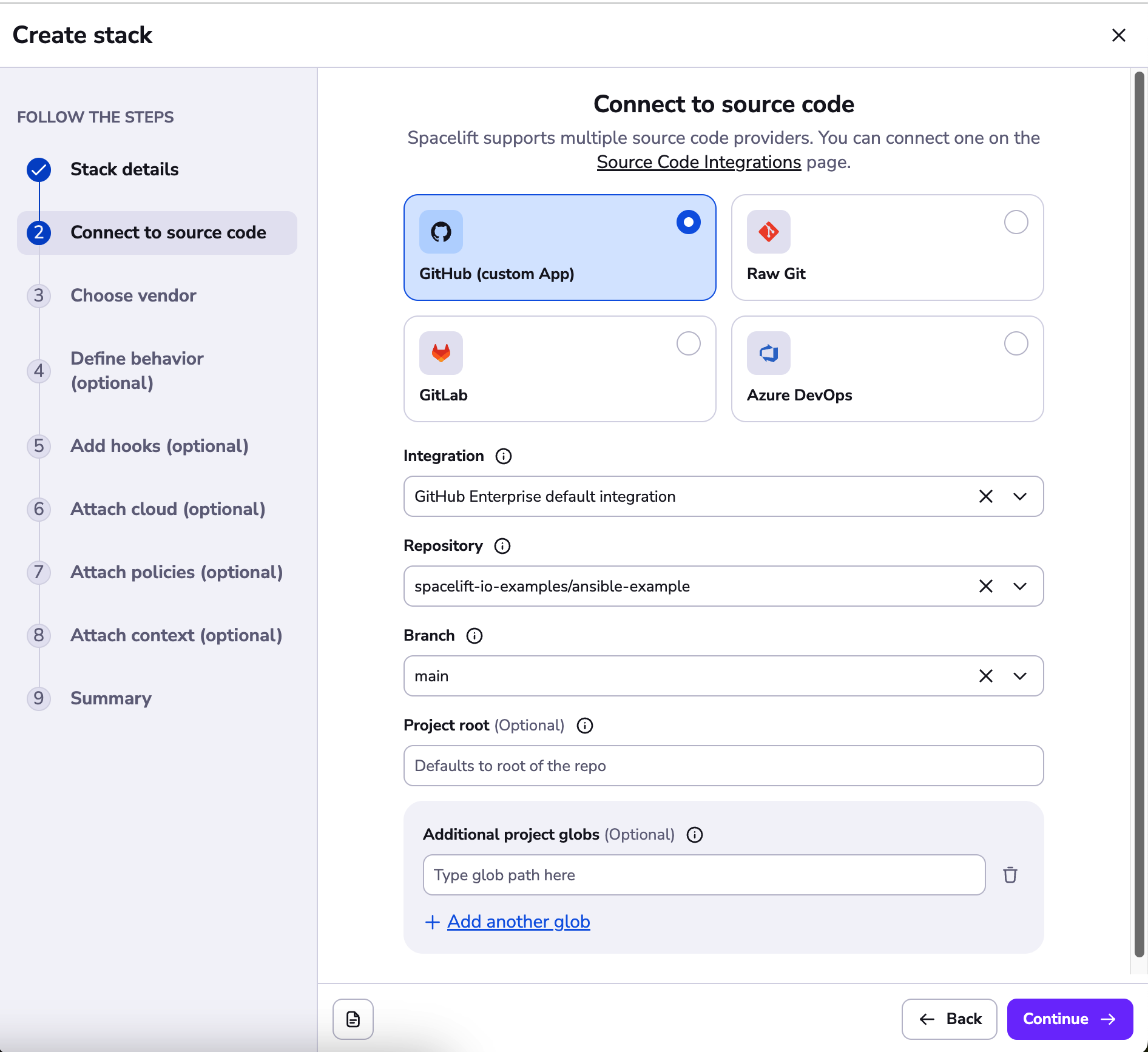The image size is (1148, 1052).
Task: Select the Azure DevOps radio button
Action: point(1016,343)
